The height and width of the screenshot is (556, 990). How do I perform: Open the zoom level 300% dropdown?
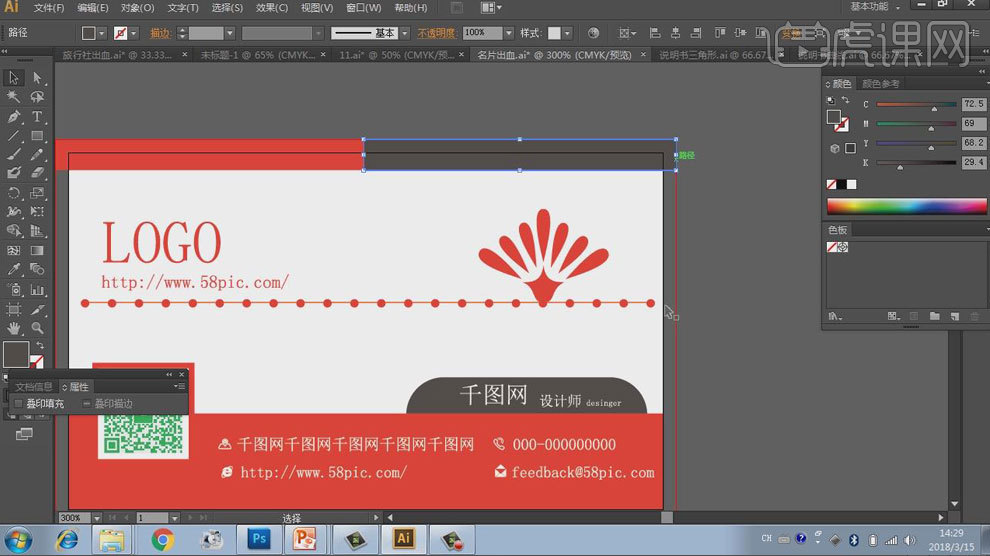(97, 518)
